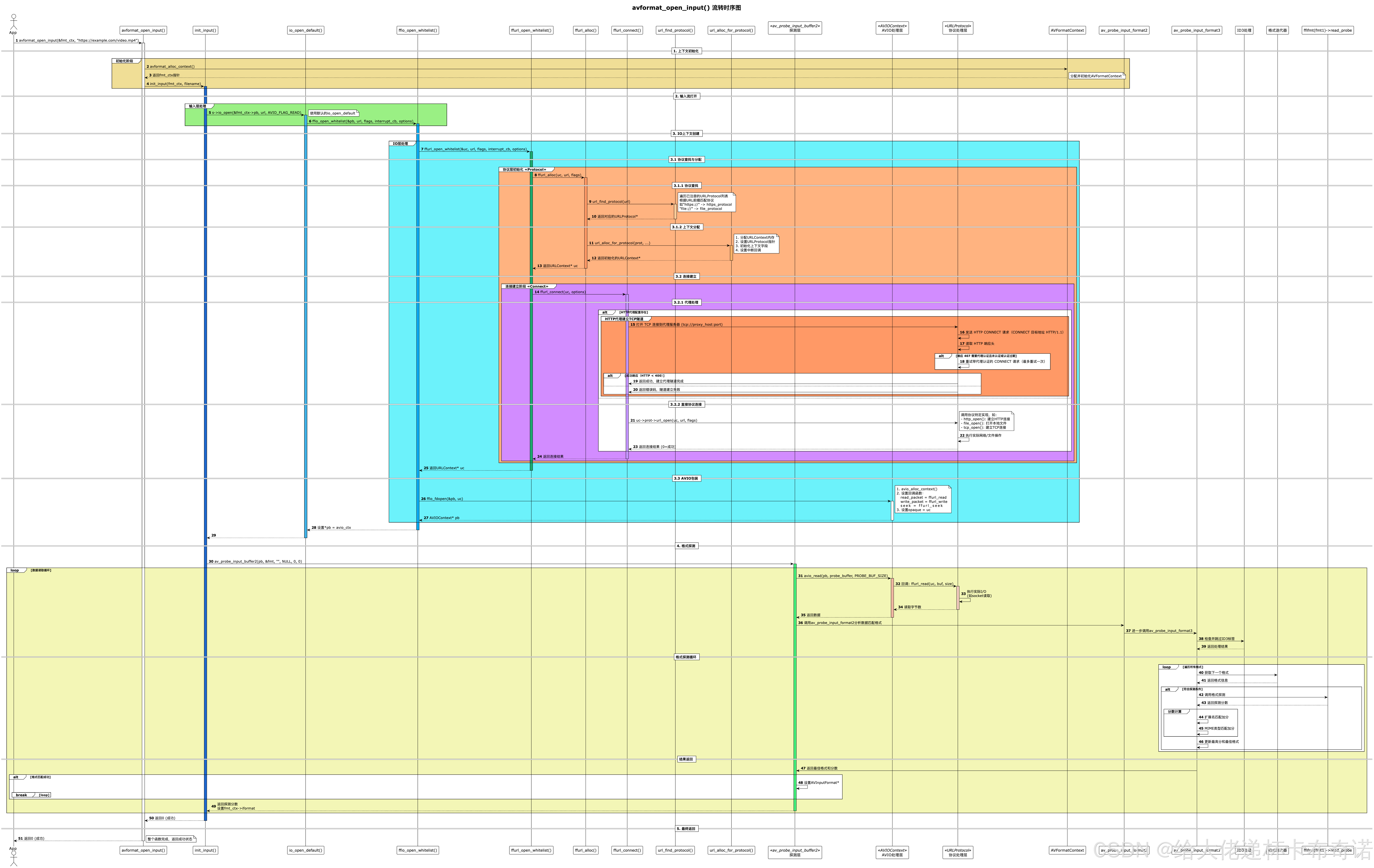Click the '输入层处理' green frame label

197,106
